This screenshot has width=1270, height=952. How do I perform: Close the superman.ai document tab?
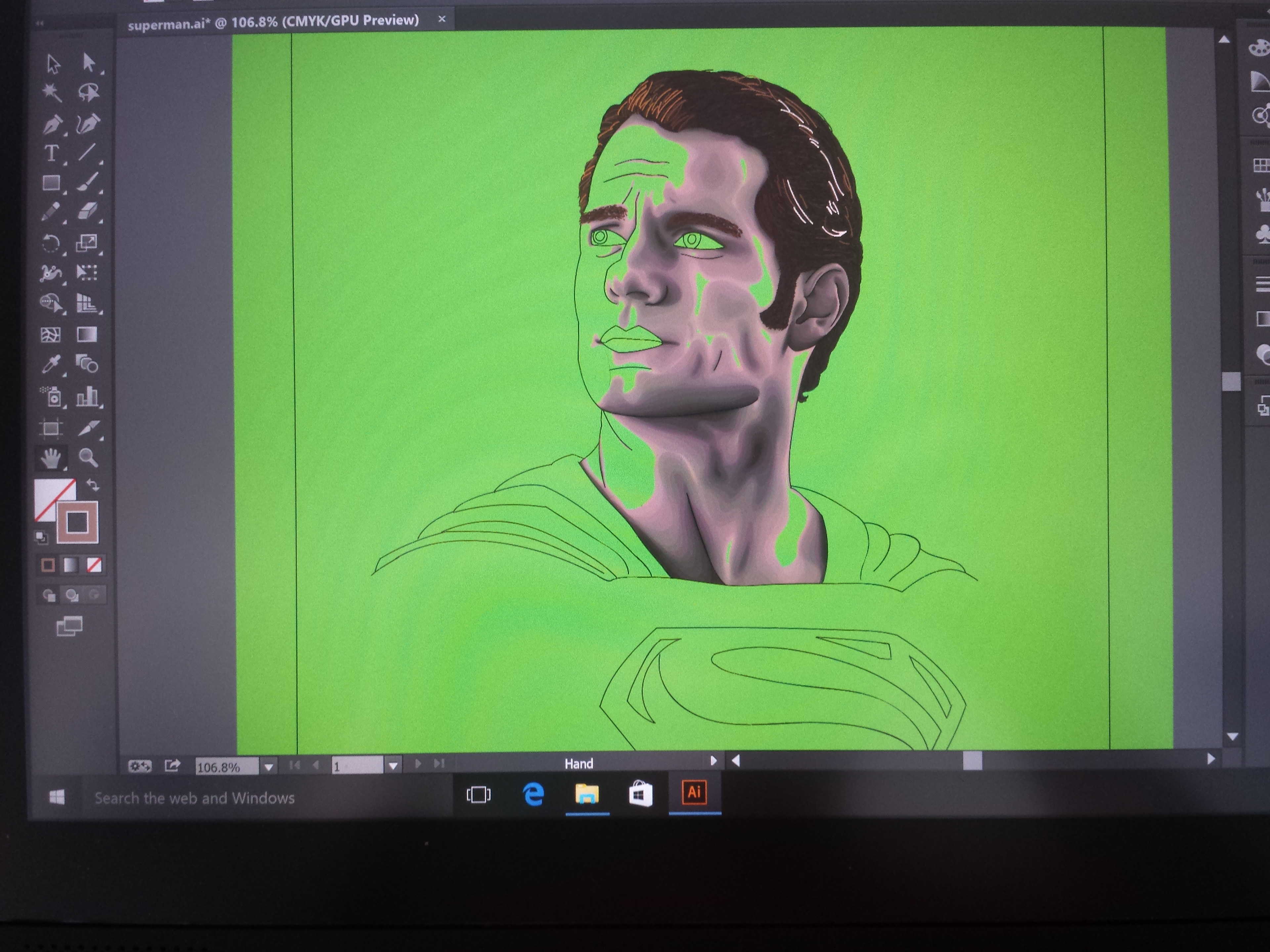442,19
